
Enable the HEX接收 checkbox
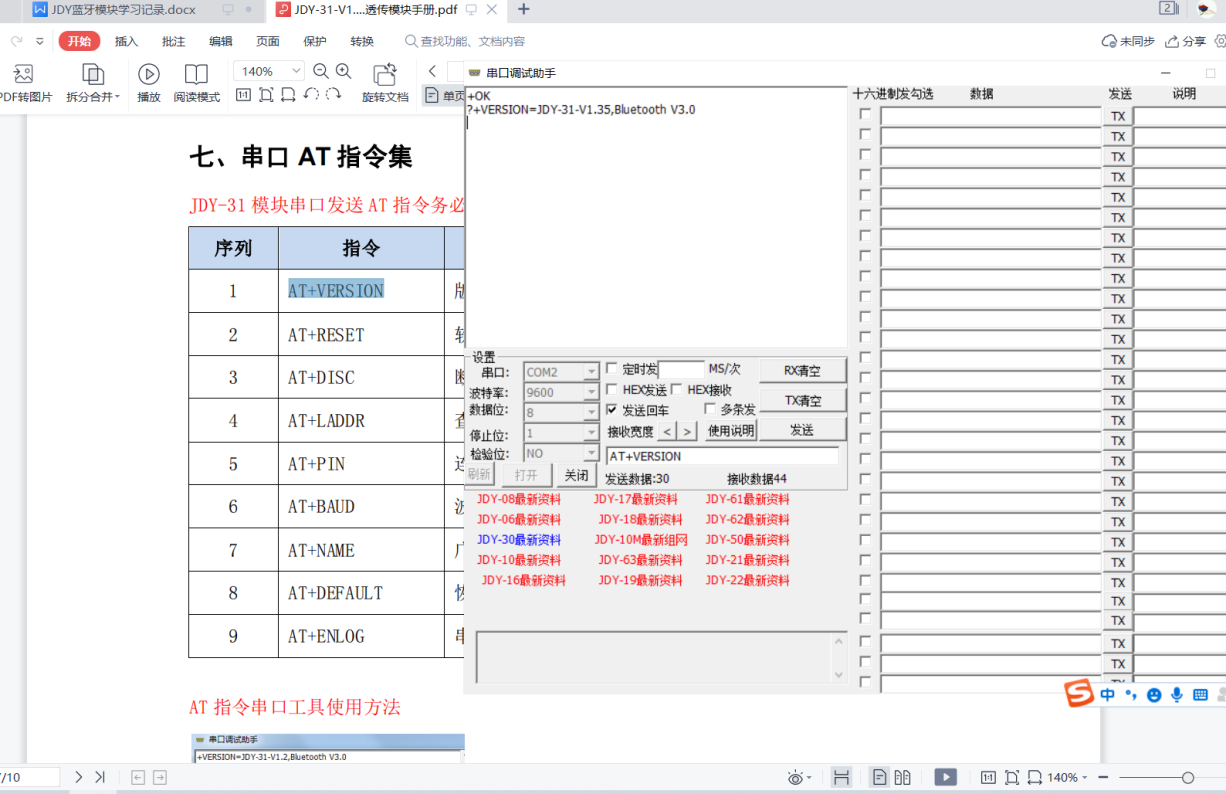pos(677,389)
